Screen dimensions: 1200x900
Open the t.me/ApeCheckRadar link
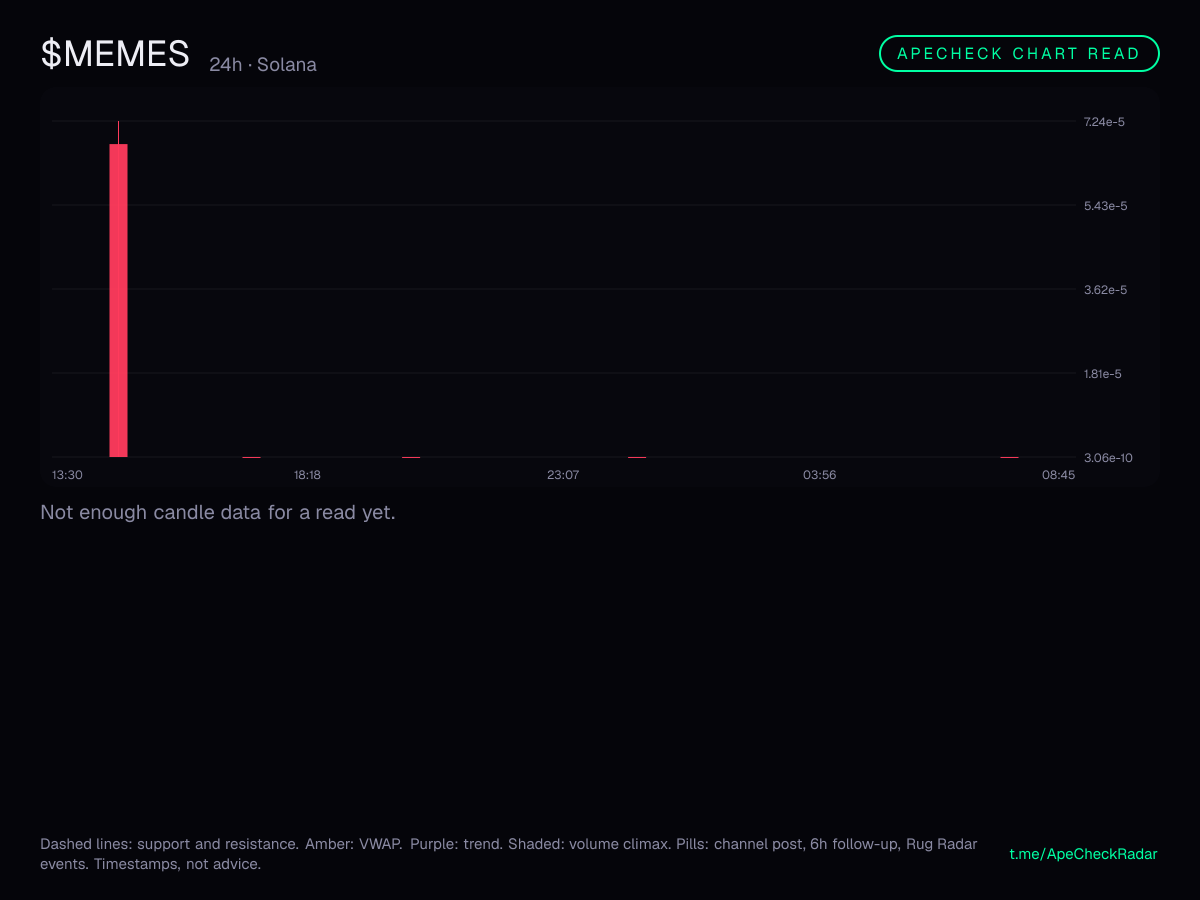click(x=1084, y=854)
